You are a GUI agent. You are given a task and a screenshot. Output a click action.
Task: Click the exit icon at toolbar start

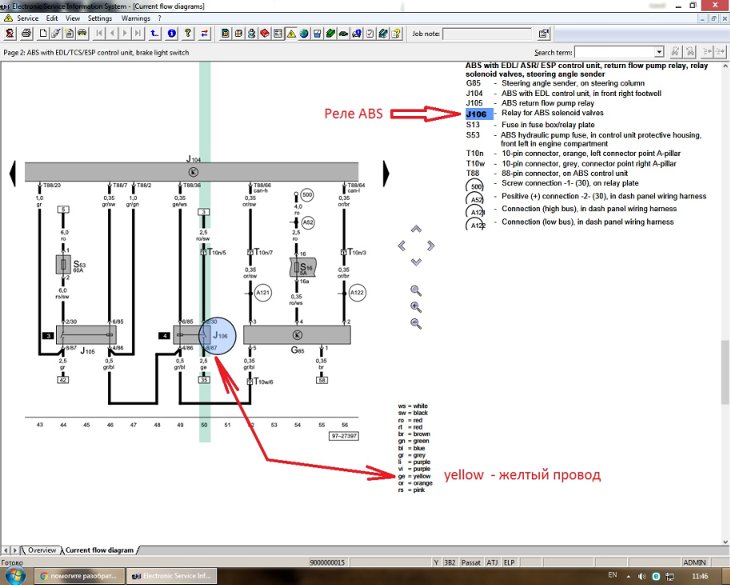click(10, 34)
